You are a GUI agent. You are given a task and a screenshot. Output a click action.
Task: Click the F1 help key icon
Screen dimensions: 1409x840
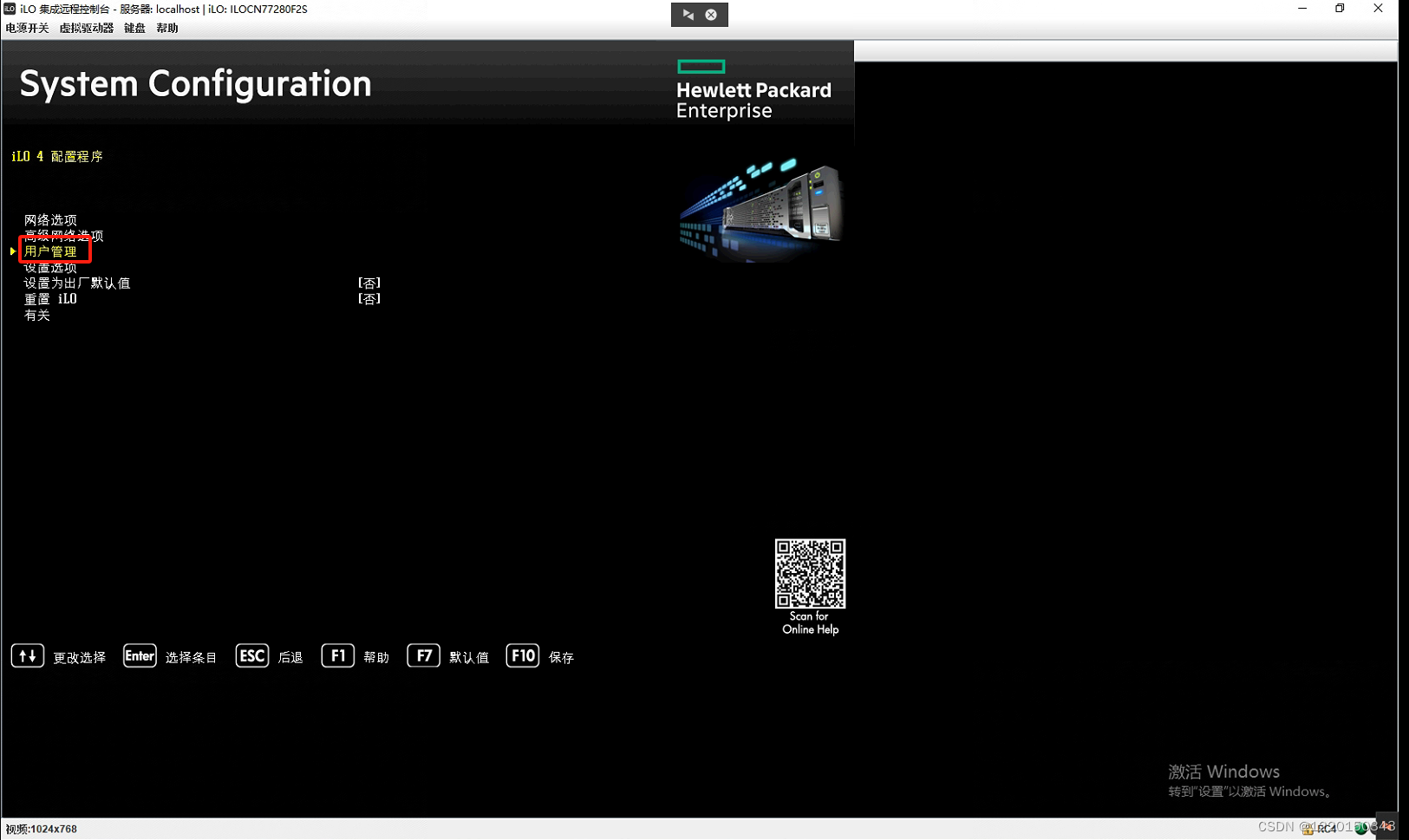[x=338, y=656]
